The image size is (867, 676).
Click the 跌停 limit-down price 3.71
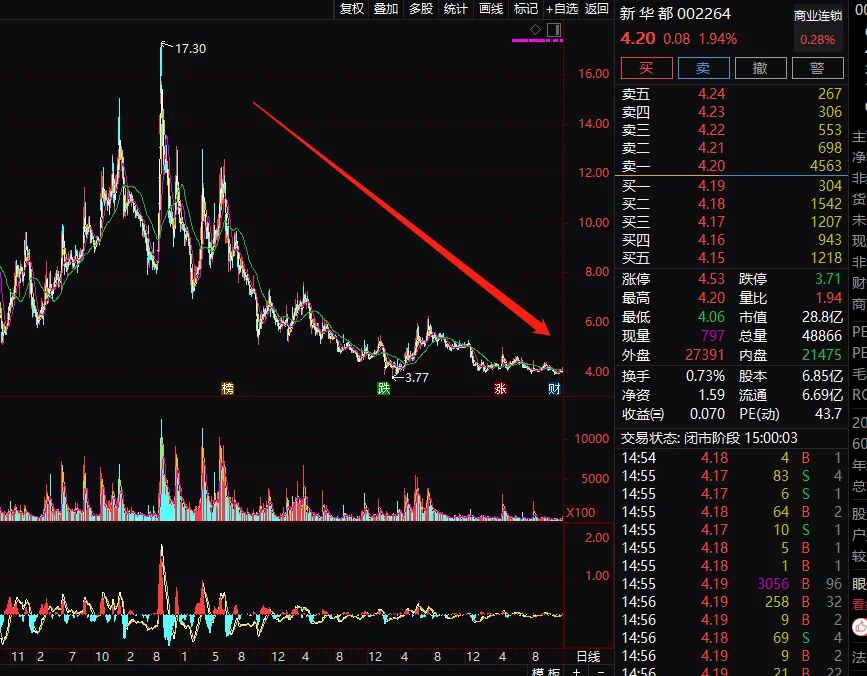coord(828,279)
